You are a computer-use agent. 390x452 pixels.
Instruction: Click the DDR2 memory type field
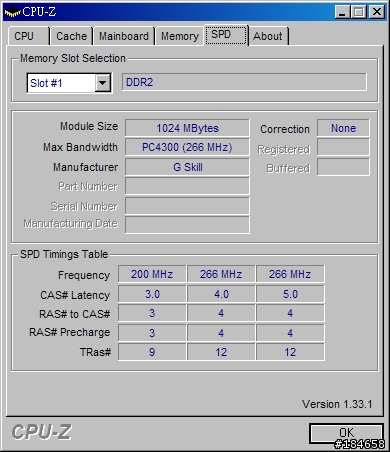coord(244,82)
